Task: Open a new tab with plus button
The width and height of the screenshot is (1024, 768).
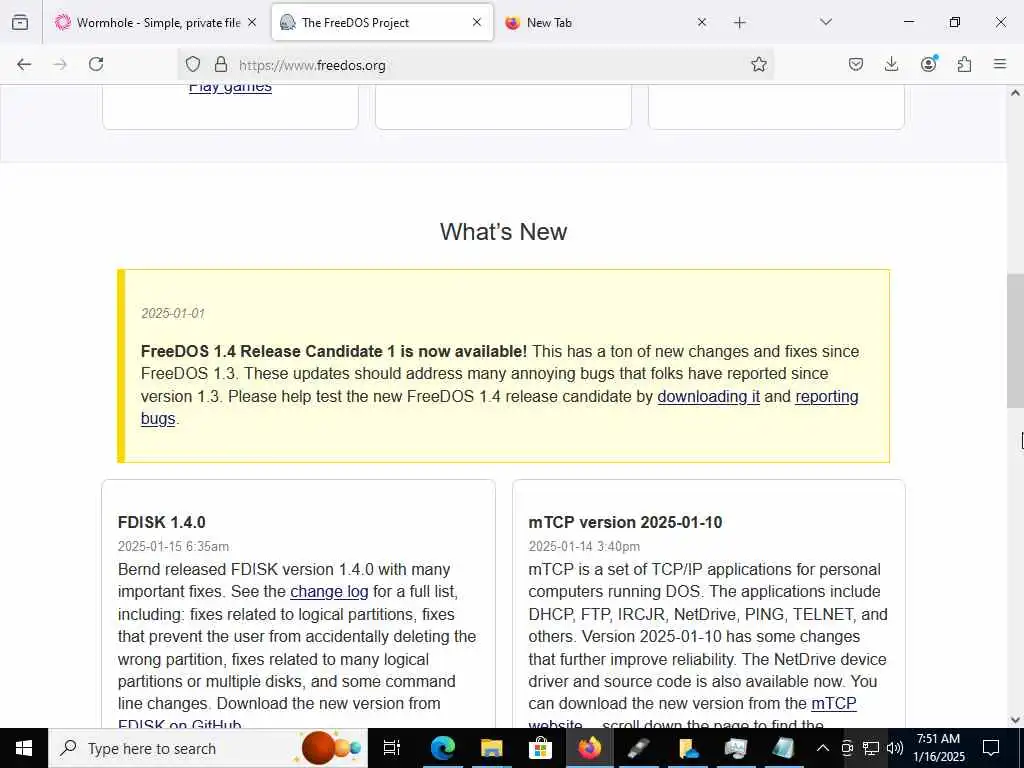Action: [739, 23]
